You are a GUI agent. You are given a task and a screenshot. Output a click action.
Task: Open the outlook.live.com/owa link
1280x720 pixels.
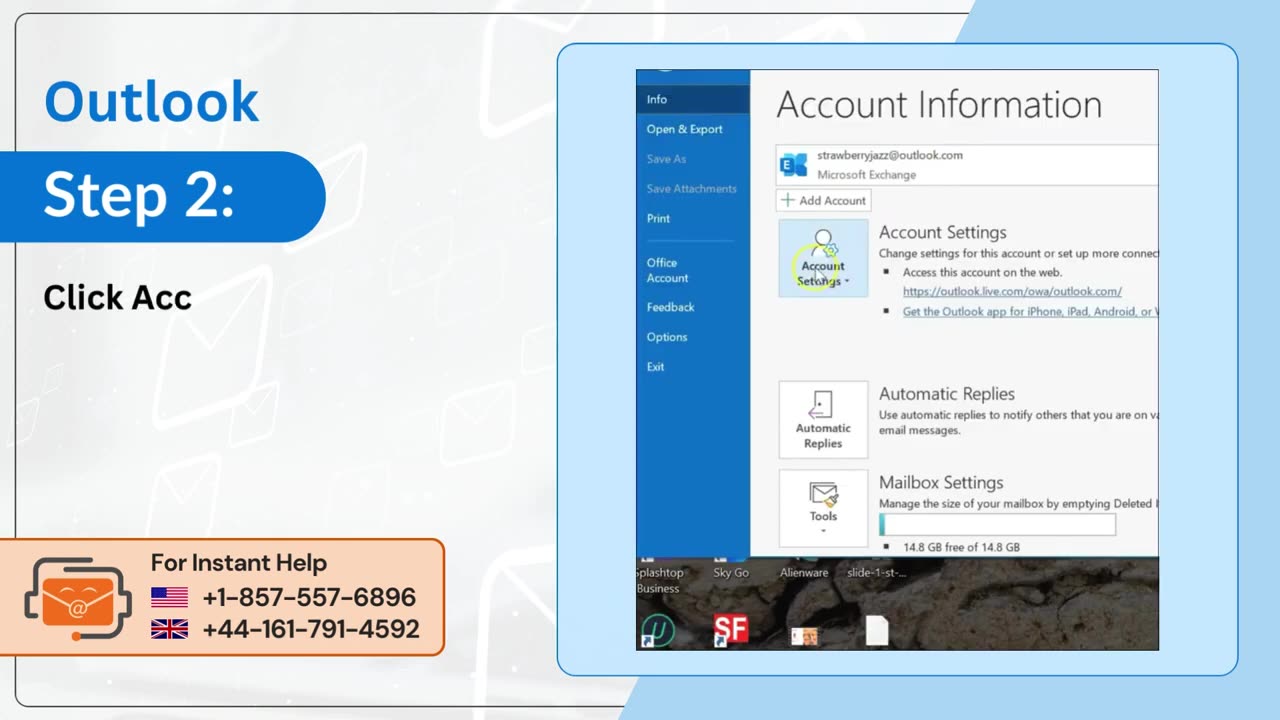(1012, 291)
